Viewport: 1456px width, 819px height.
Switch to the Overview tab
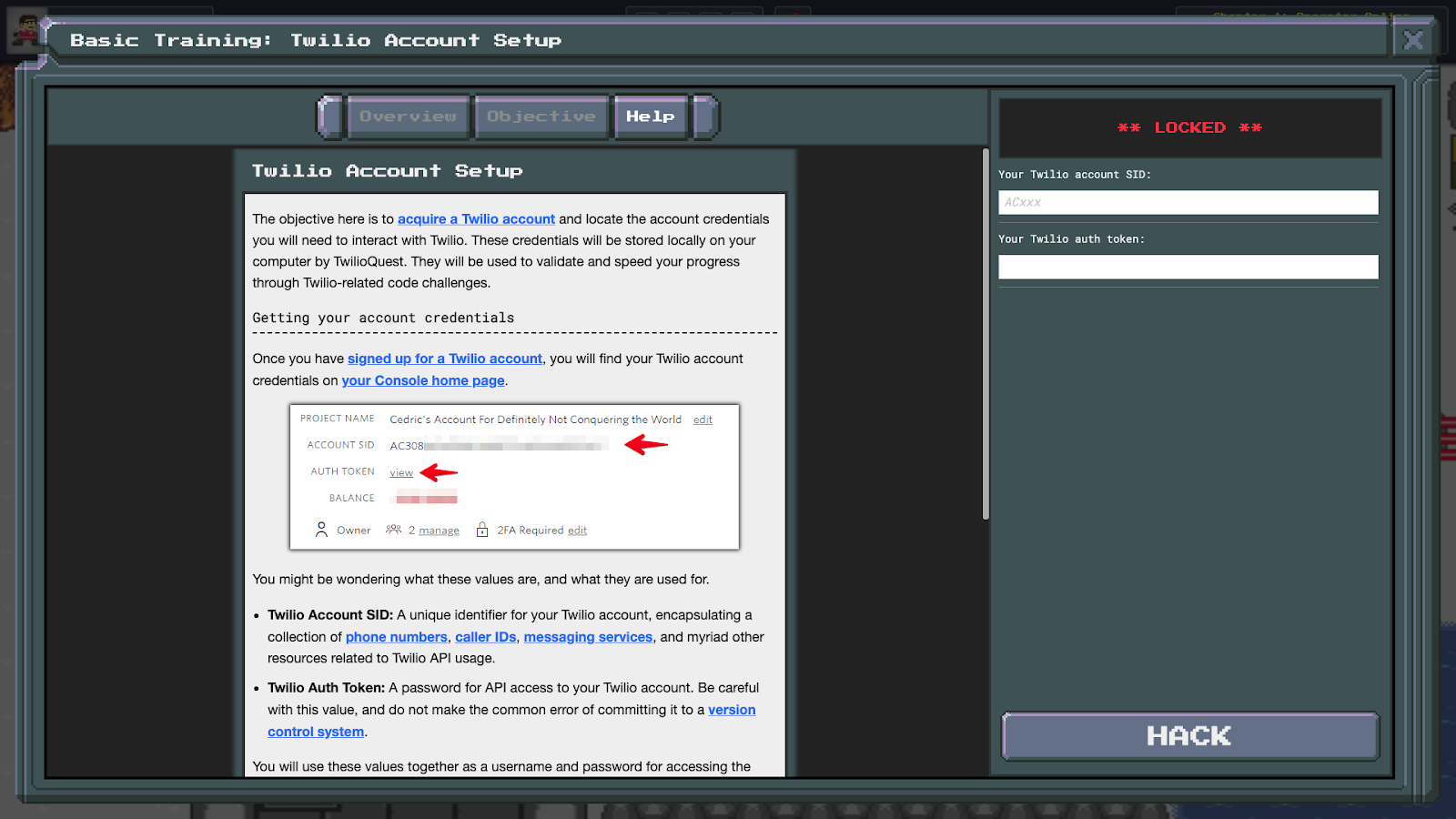coord(408,116)
